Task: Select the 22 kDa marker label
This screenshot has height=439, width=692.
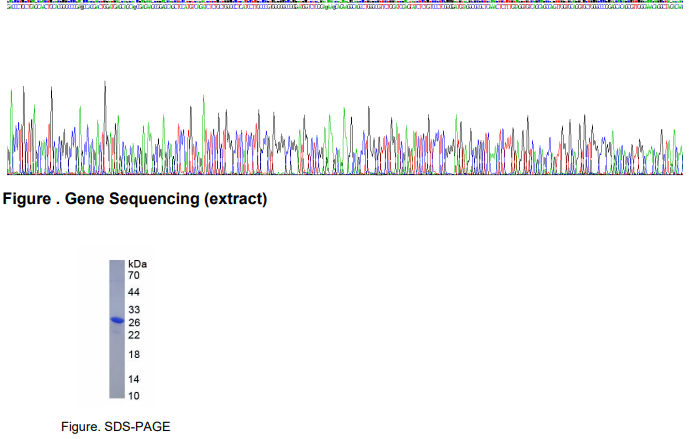Action: pos(134,335)
